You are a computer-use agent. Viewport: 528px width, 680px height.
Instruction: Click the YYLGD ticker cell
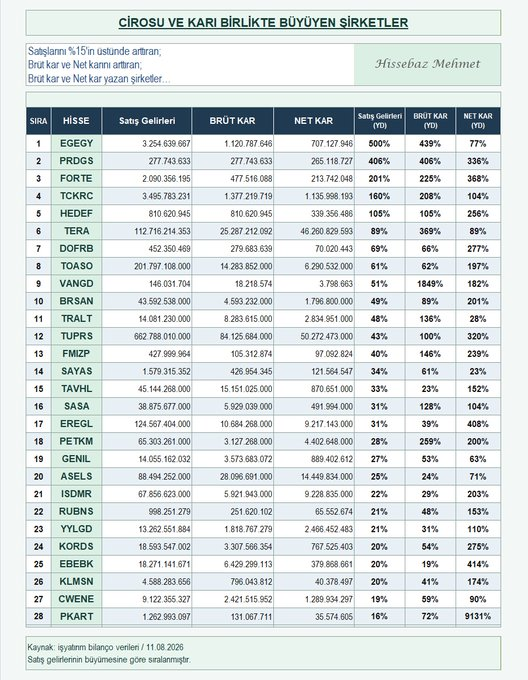click(x=76, y=529)
